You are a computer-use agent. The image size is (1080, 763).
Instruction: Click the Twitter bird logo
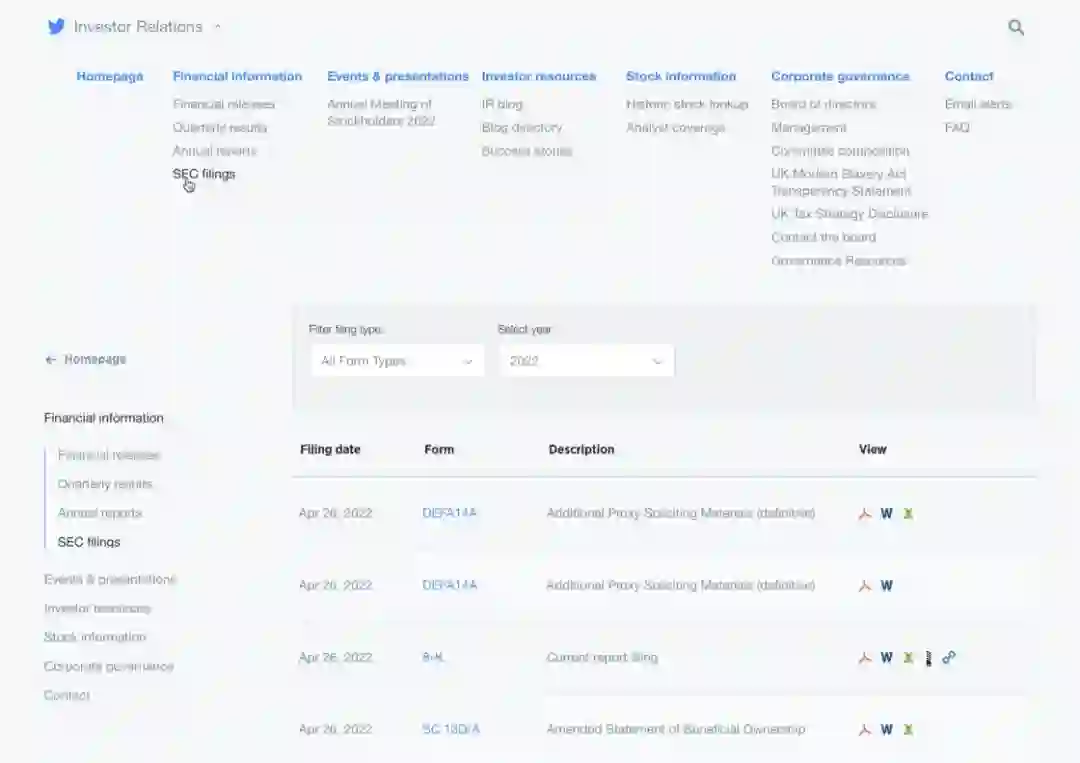(56, 27)
